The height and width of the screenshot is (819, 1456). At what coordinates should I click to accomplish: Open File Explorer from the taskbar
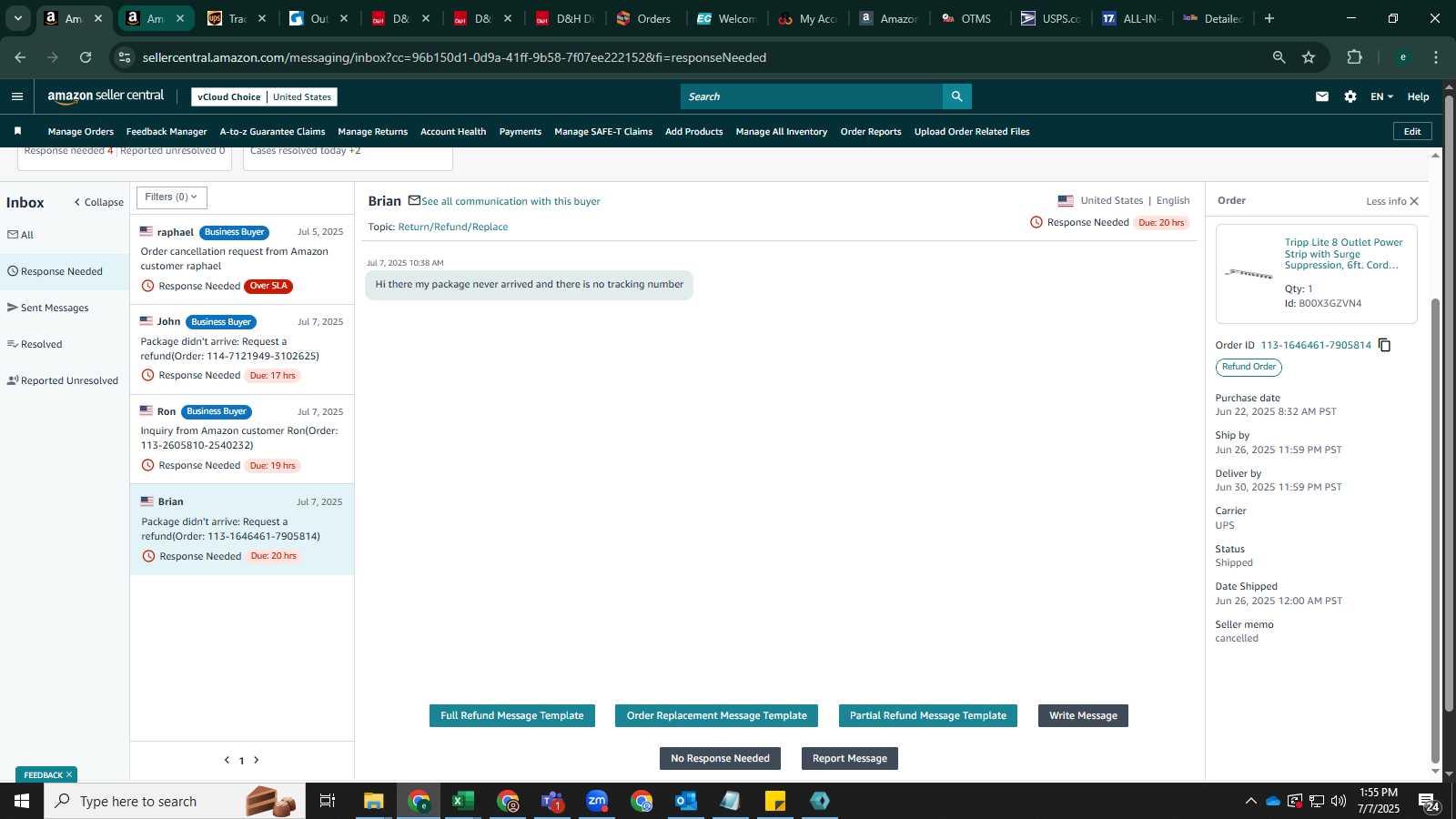coord(373,801)
